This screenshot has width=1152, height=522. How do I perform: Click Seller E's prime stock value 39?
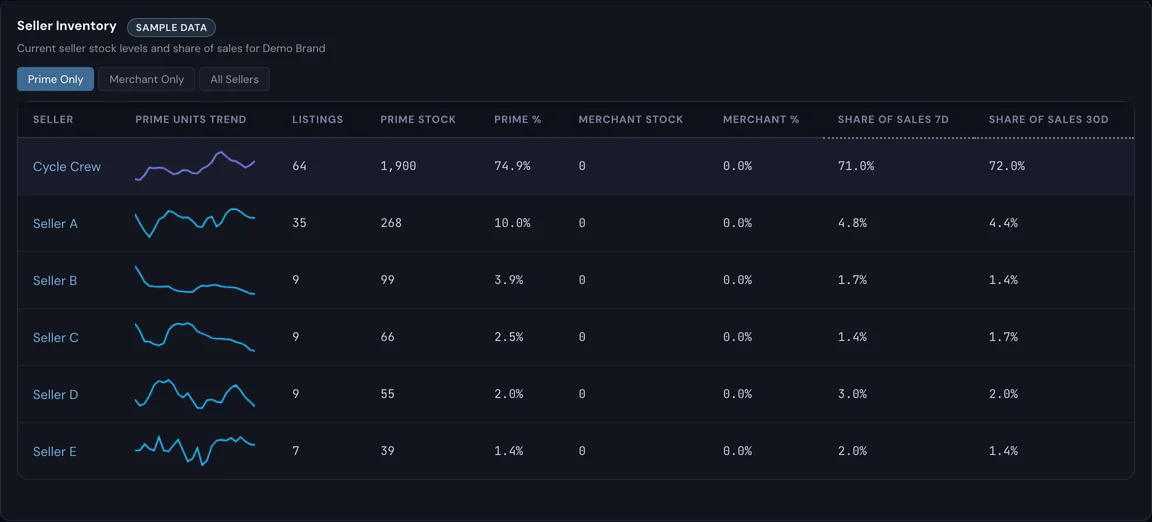(x=387, y=451)
